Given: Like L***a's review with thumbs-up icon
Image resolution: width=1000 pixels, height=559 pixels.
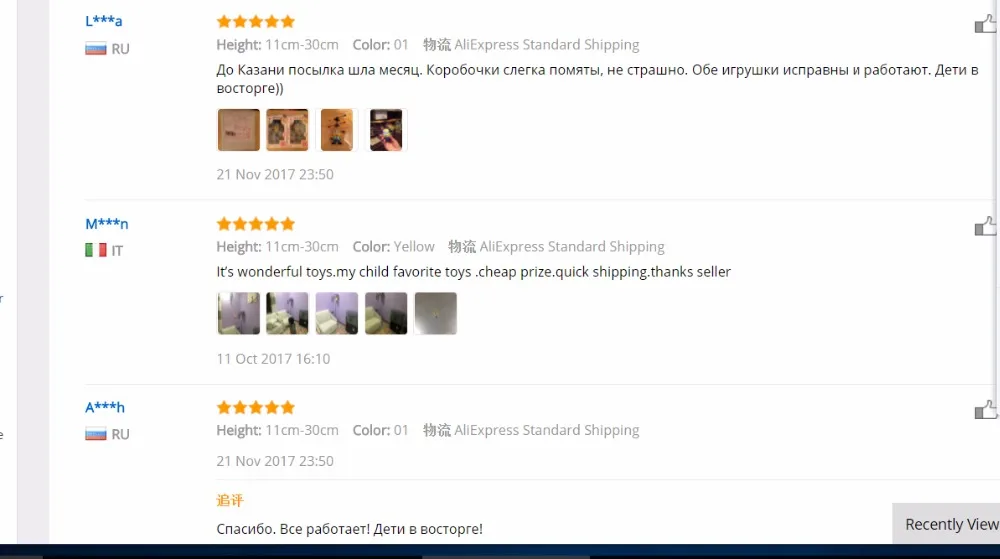Looking at the screenshot, I should point(985,24).
